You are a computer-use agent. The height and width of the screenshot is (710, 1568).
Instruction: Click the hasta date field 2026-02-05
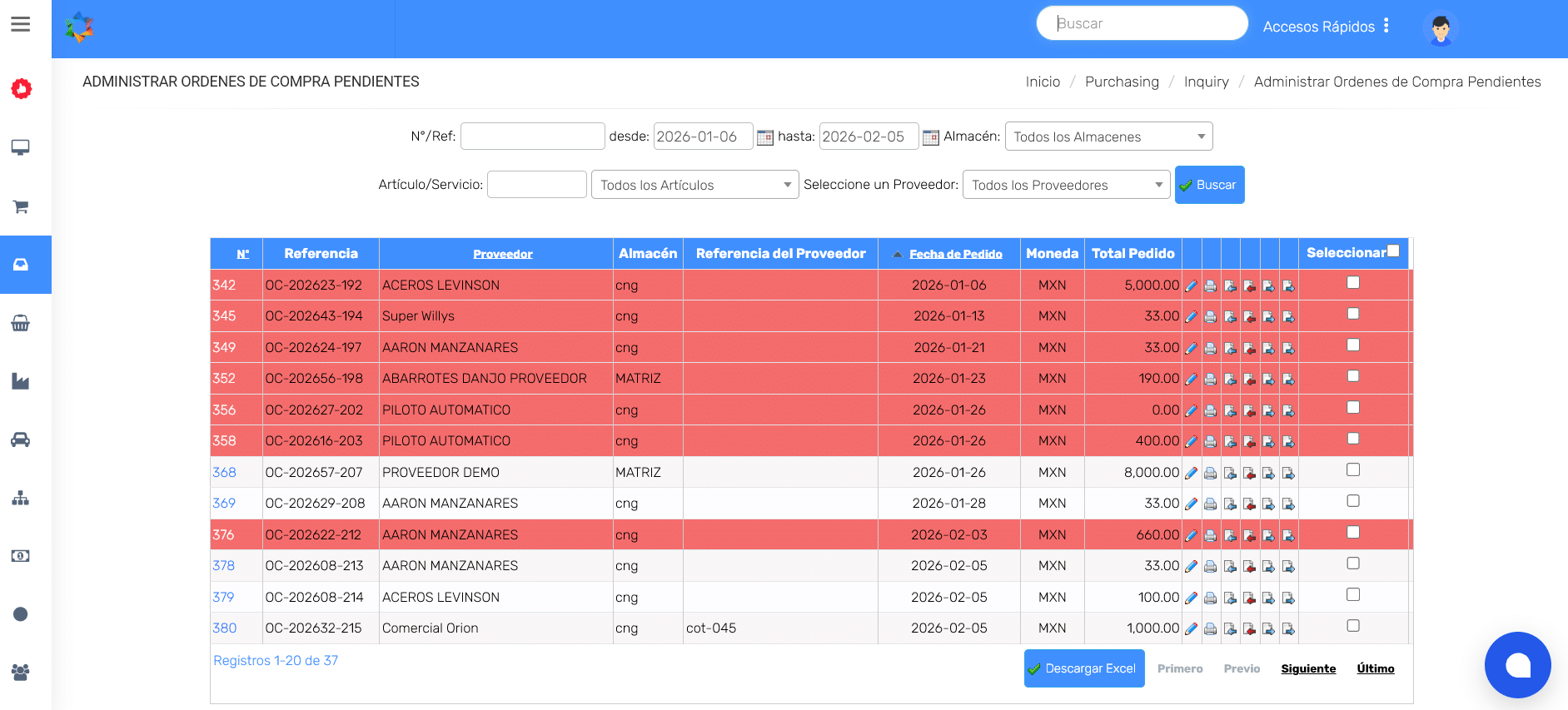point(869,137)
